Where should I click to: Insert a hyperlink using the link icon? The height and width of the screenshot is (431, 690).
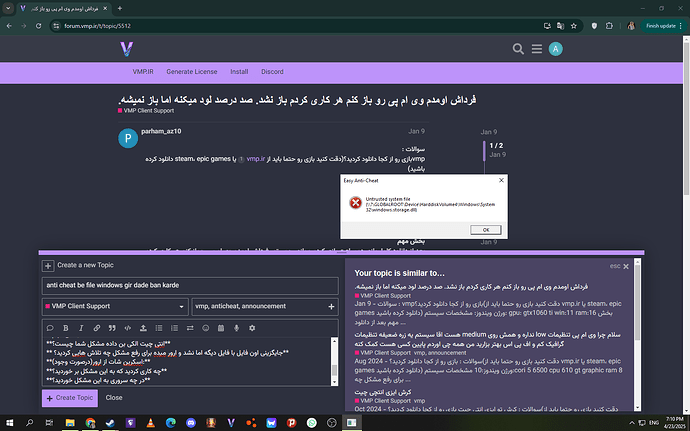96,328
